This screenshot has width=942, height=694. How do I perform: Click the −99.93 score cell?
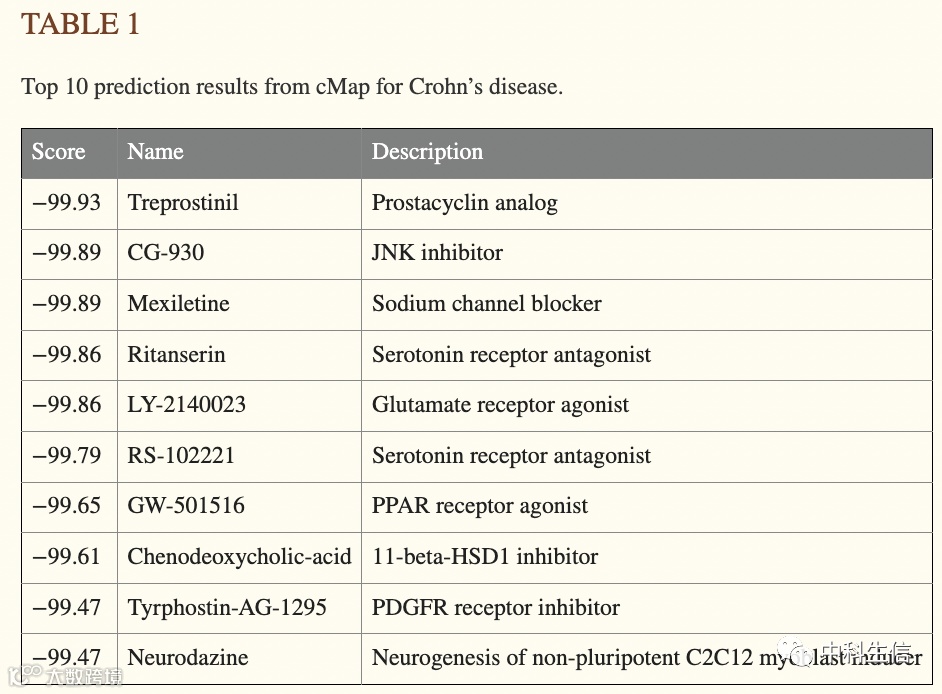click(x=67, y=202)
